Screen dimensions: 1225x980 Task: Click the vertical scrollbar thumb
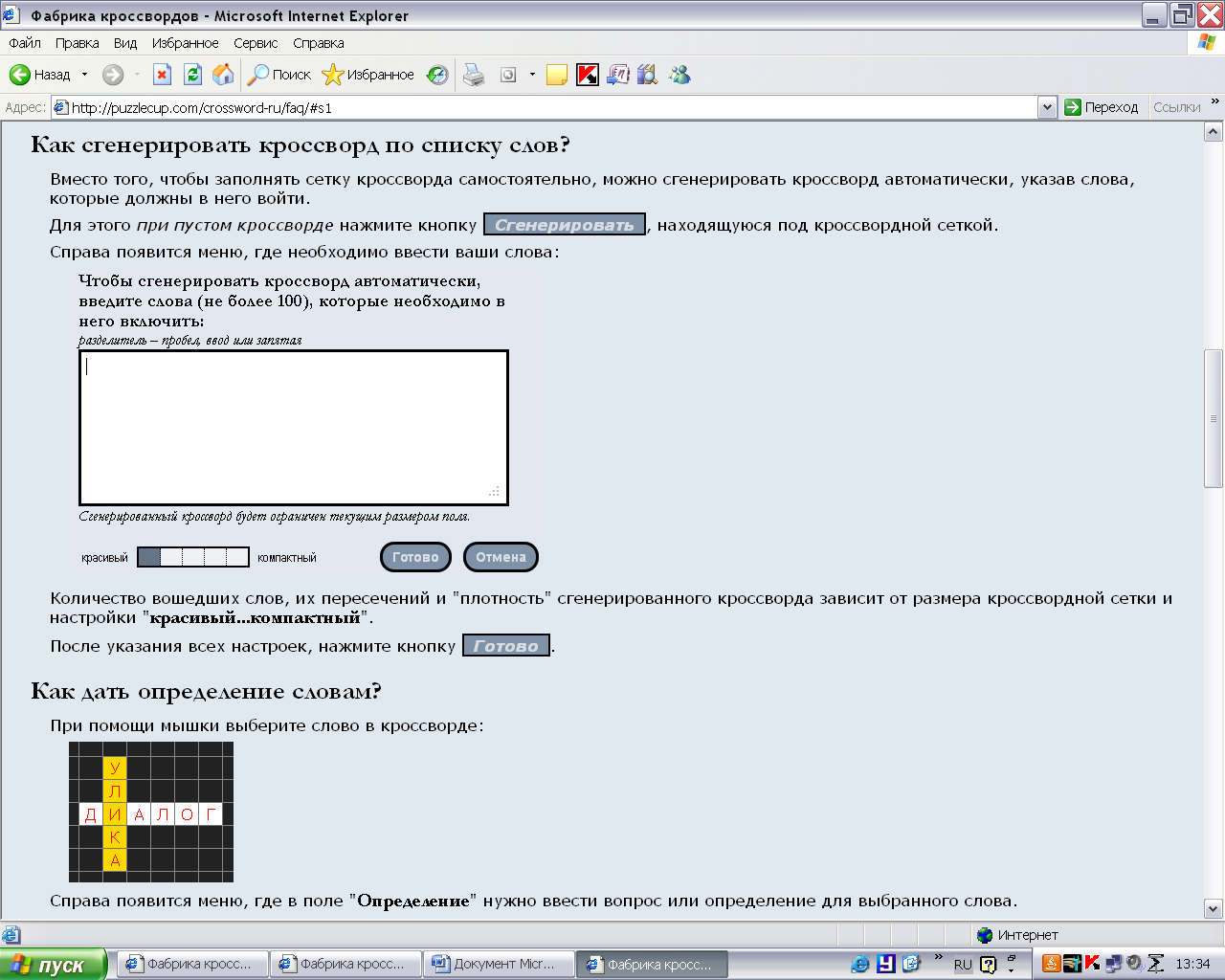[1214, 419]
